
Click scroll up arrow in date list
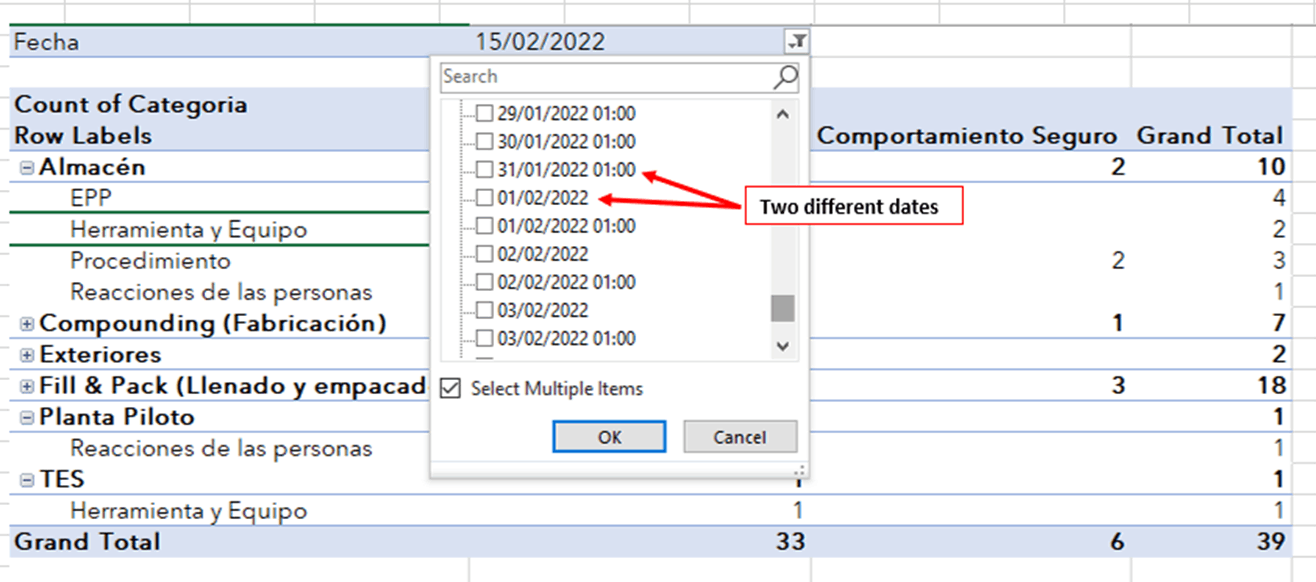[x=783, y=114]
